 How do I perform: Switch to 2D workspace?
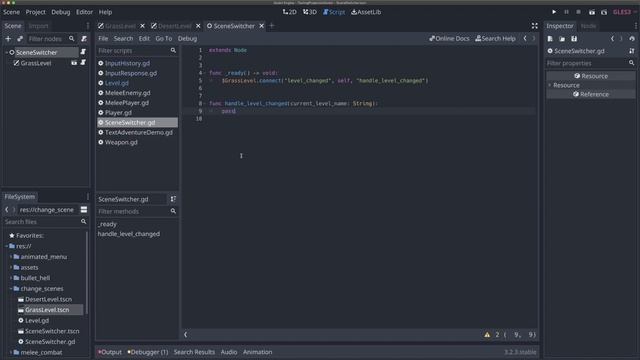pyautogui.click(x=289, y=12)
